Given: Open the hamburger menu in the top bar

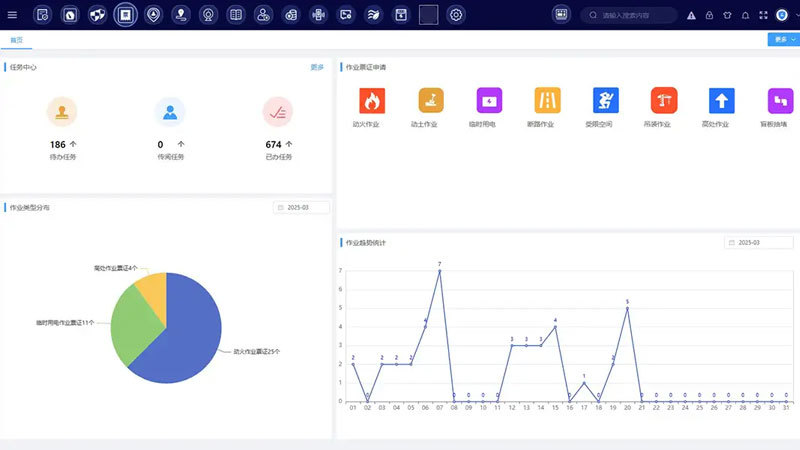Looking at the screenshot, I should tap(12, 15).
